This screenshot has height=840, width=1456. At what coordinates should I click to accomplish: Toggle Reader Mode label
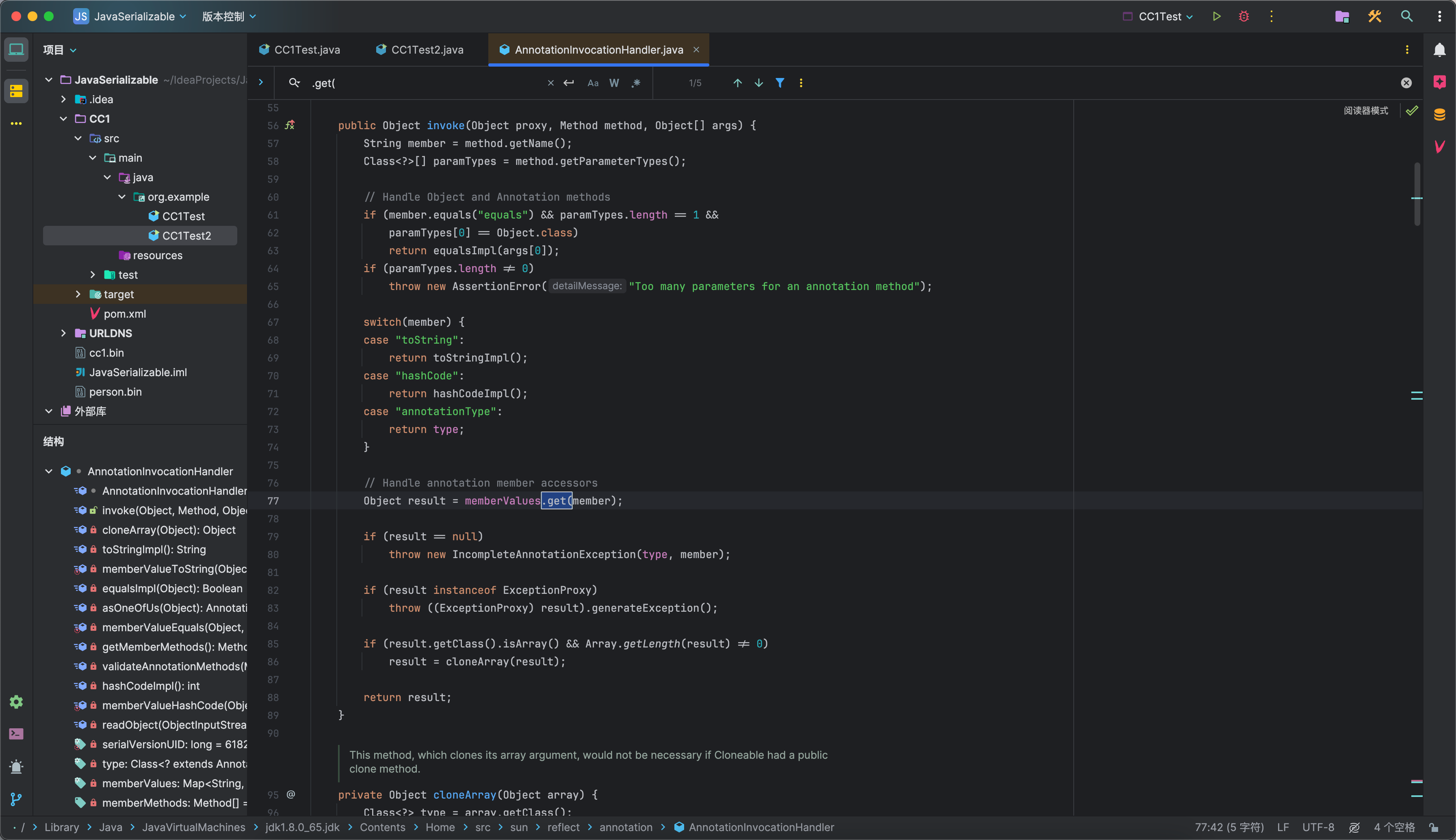1365,111
